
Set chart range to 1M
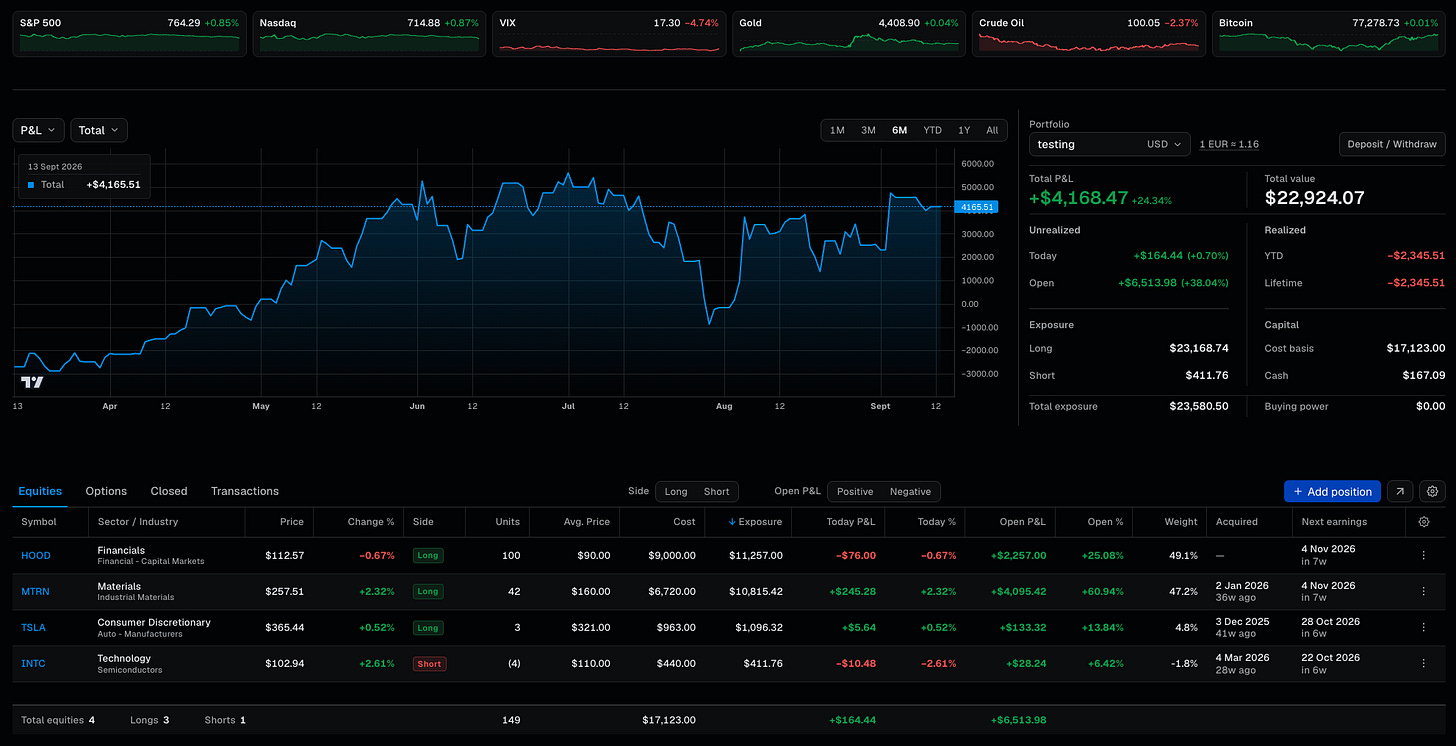click(837, 130)
